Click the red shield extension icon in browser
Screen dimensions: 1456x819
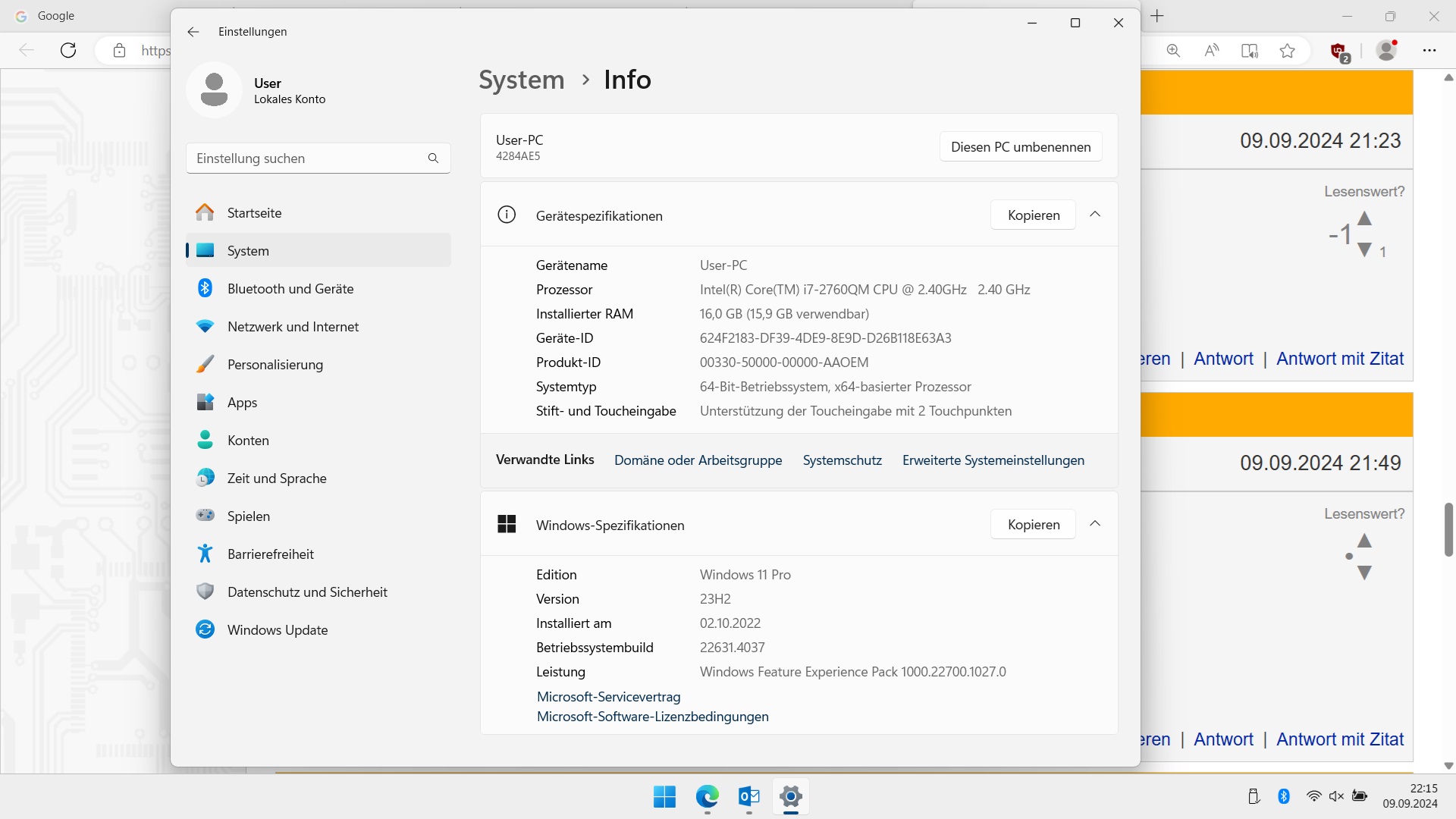coord(1339,52)
